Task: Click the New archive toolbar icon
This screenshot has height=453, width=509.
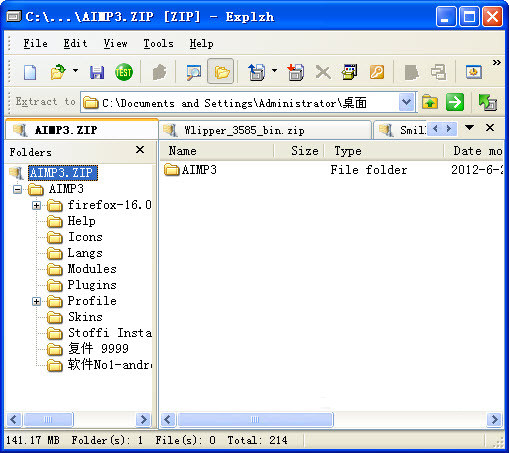Action: coord(30,72)
